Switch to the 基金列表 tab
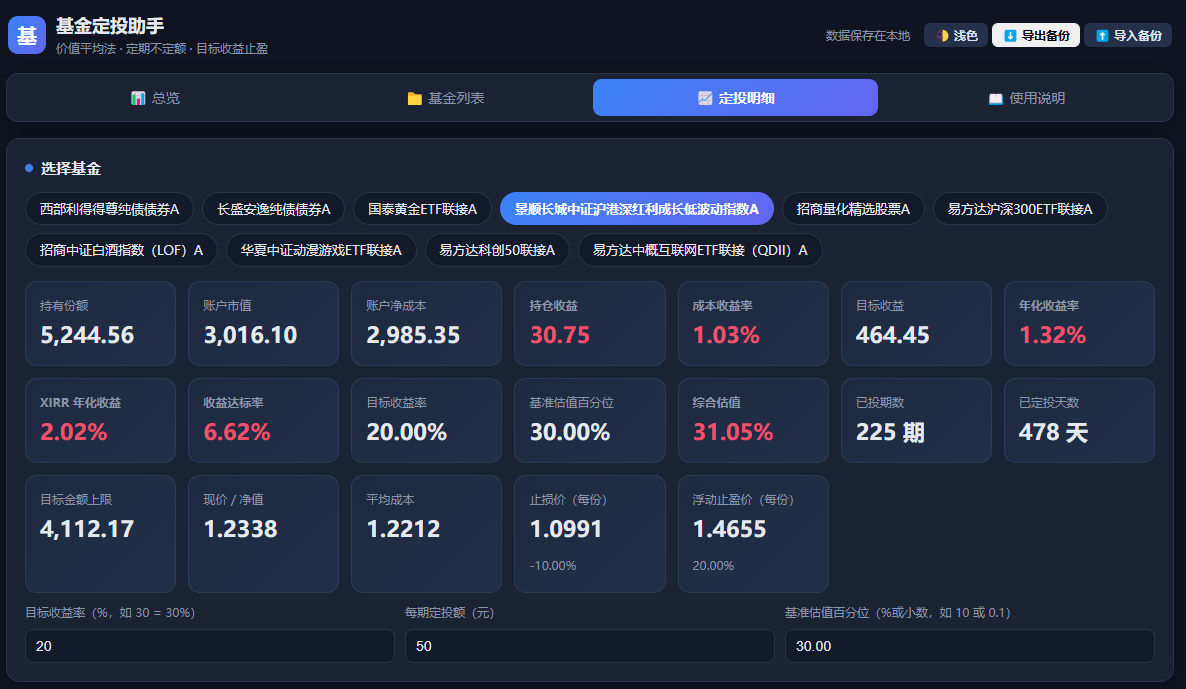The height and width of the screenshot is (689, 1186). (x=446, y=98)
